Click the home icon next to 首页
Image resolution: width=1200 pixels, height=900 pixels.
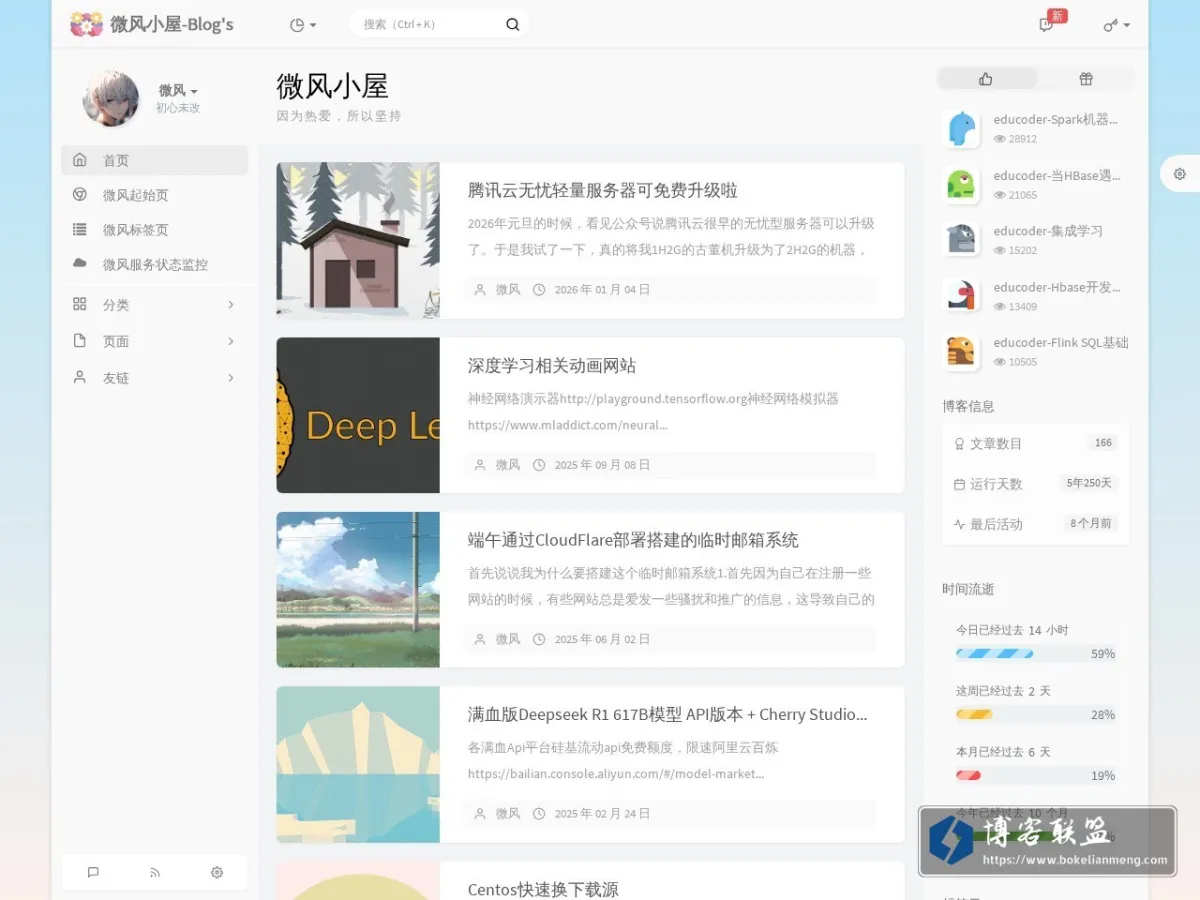pos(80,160)
